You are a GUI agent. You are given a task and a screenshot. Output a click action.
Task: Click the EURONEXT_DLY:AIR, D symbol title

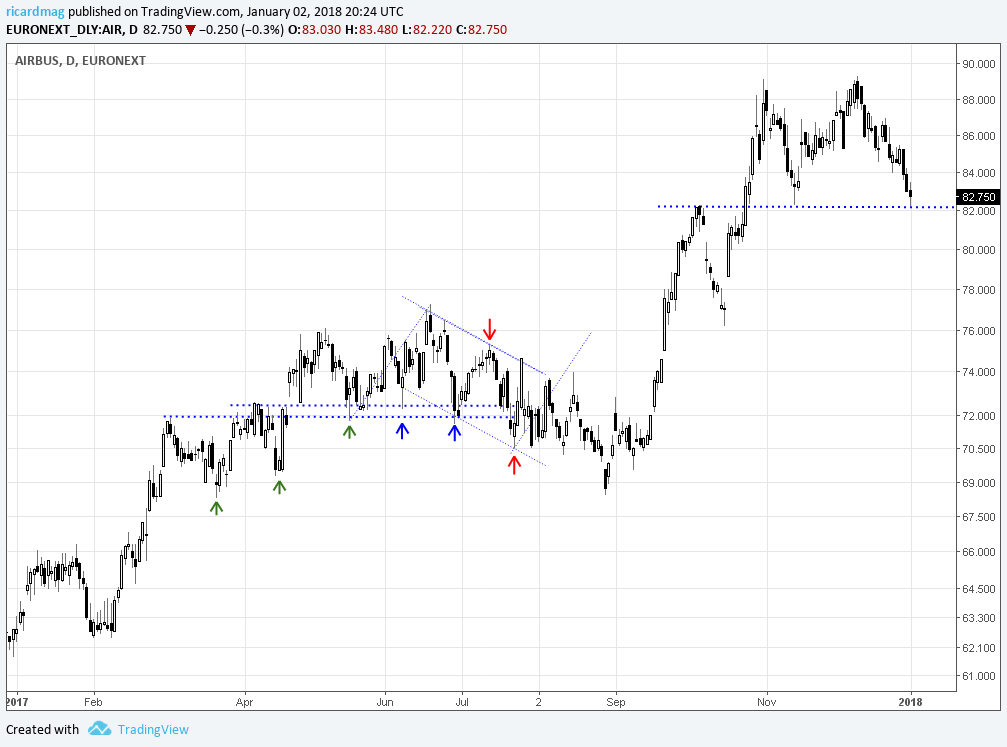[x=72, y=30]
